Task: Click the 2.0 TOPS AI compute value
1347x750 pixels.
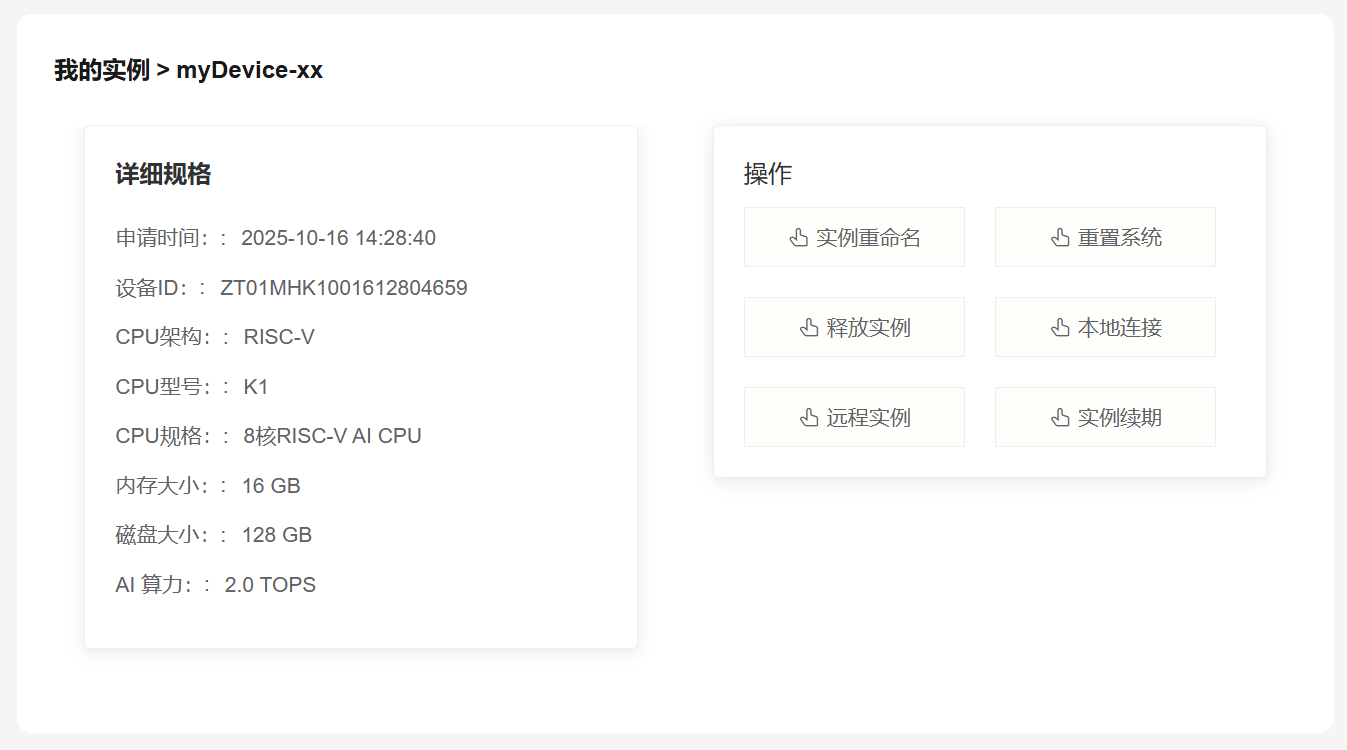Action: tap(270, 585)
